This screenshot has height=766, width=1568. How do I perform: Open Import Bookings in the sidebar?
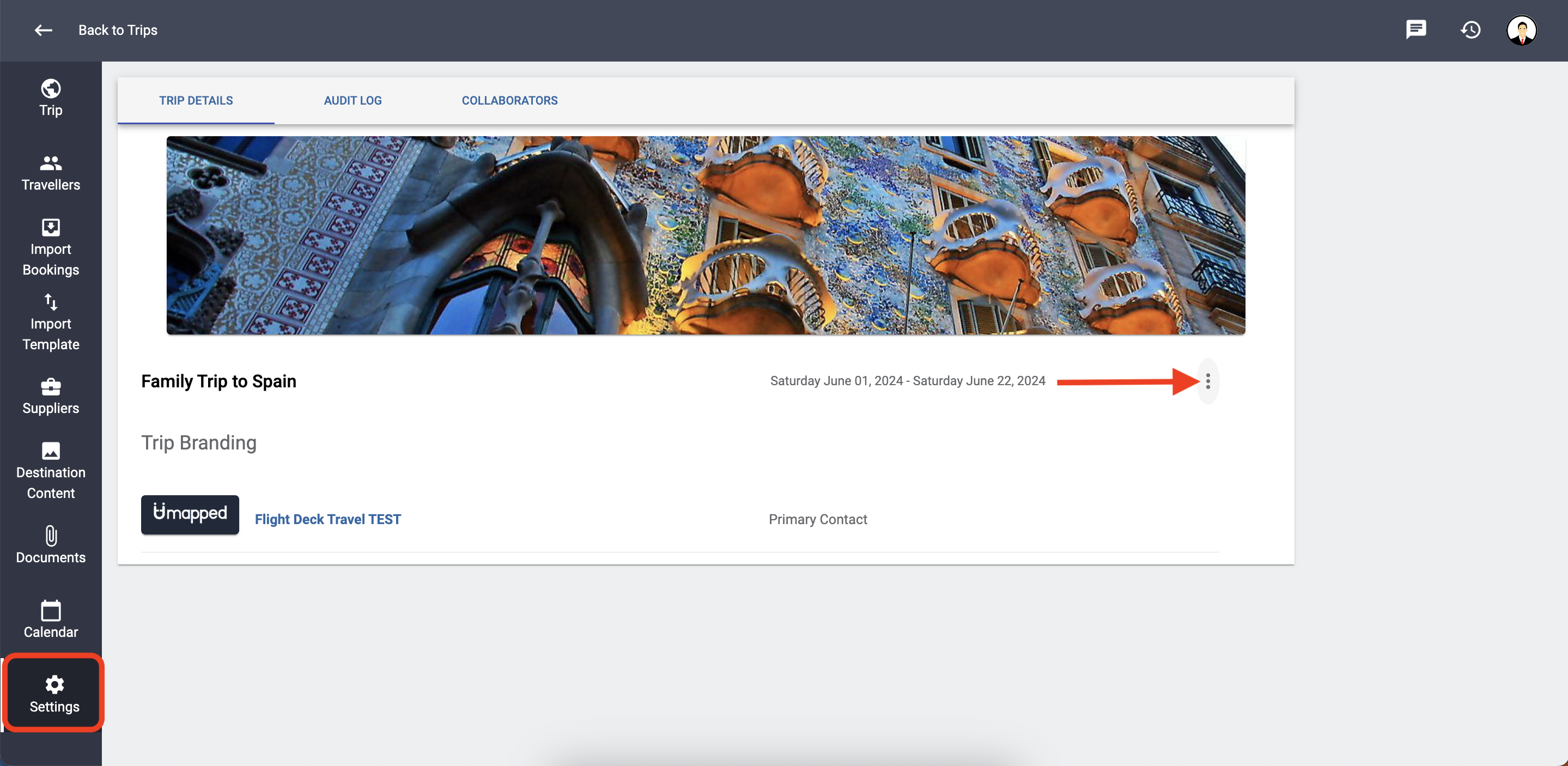(x=51, y=248)
